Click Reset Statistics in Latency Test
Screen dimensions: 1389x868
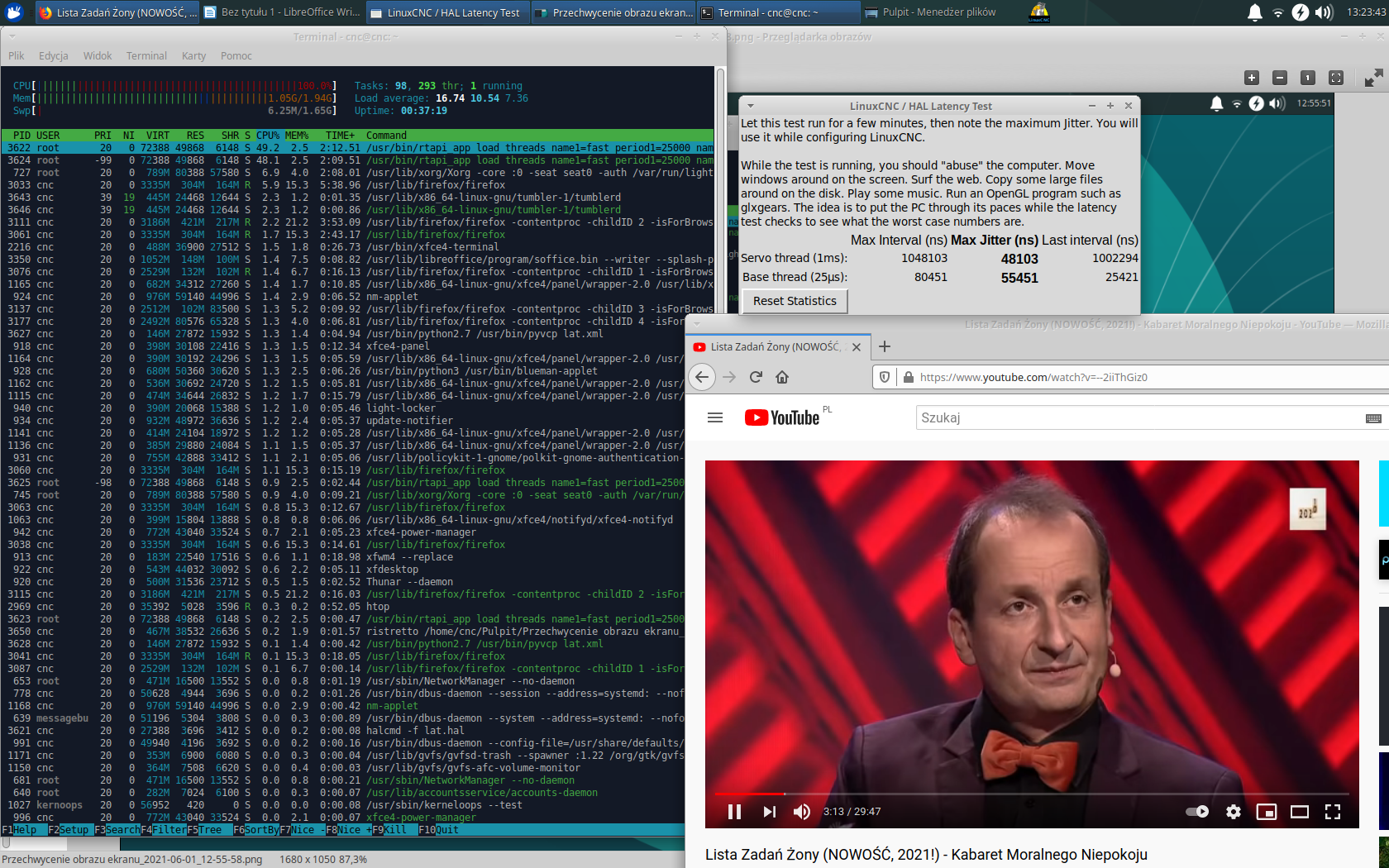(795, 301)
